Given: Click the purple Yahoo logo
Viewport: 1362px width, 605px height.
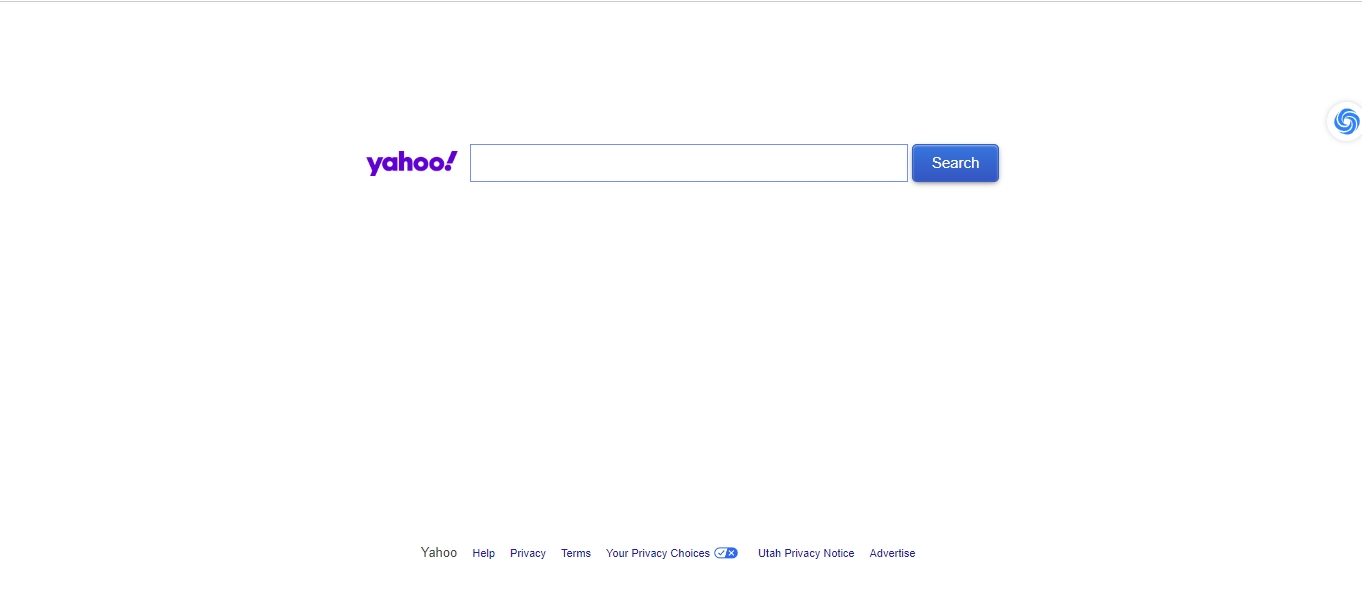Looking at the screenshot, I should click(411, 163).
